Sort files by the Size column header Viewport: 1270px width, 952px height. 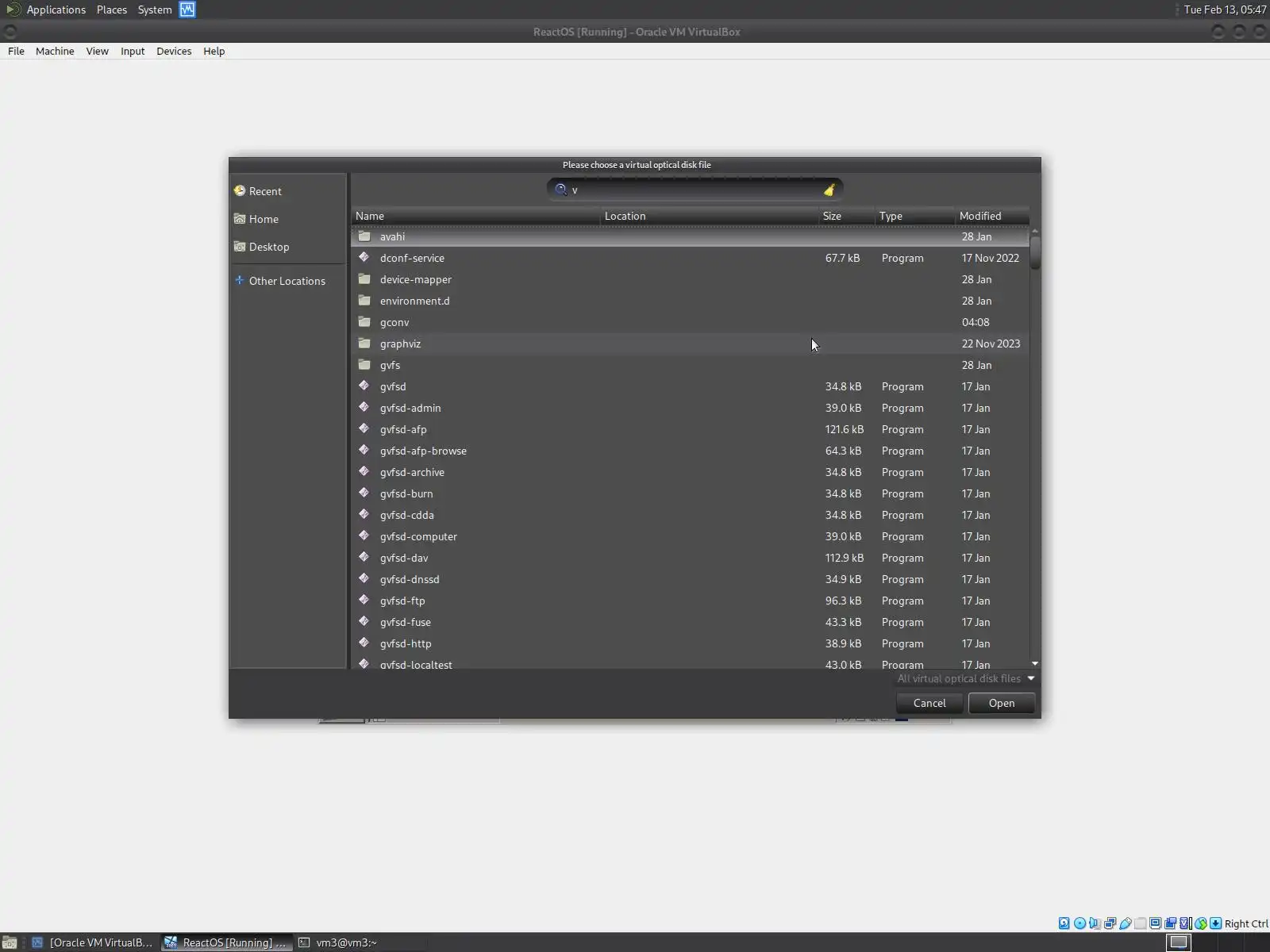847,216
